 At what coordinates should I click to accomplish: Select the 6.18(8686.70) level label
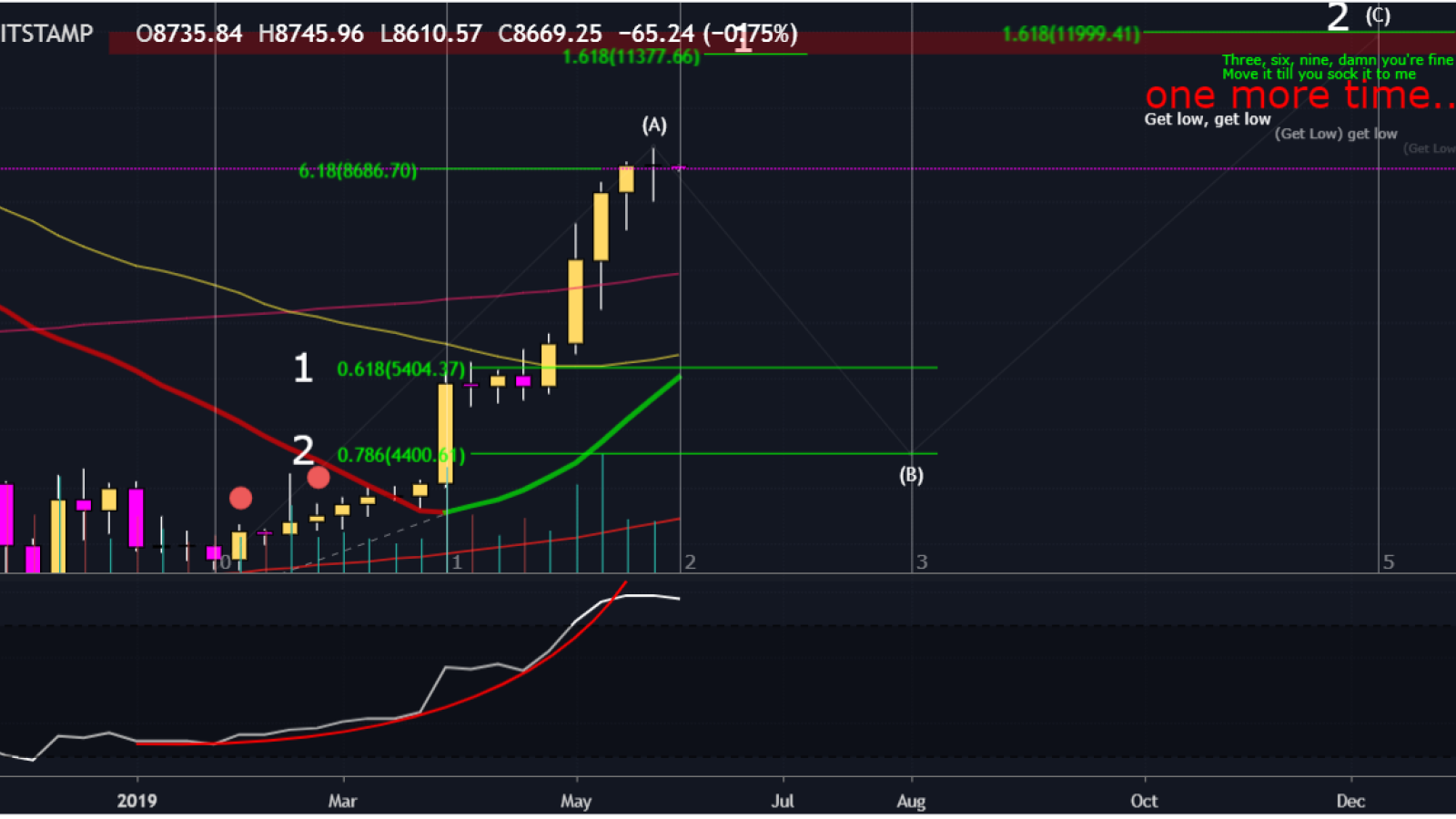(x=358, y=171)
